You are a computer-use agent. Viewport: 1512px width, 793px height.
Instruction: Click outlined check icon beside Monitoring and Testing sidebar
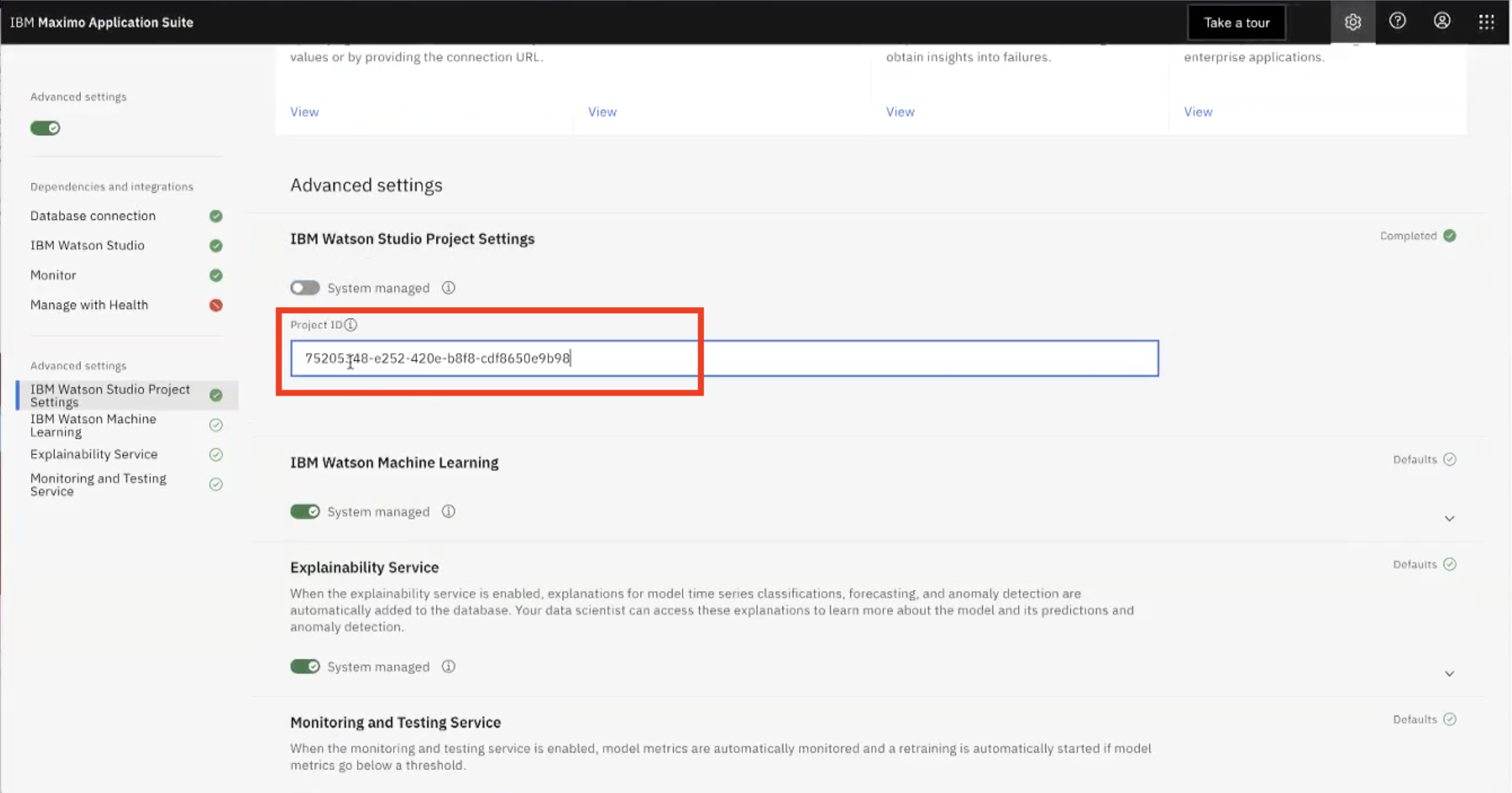[216, 484]
